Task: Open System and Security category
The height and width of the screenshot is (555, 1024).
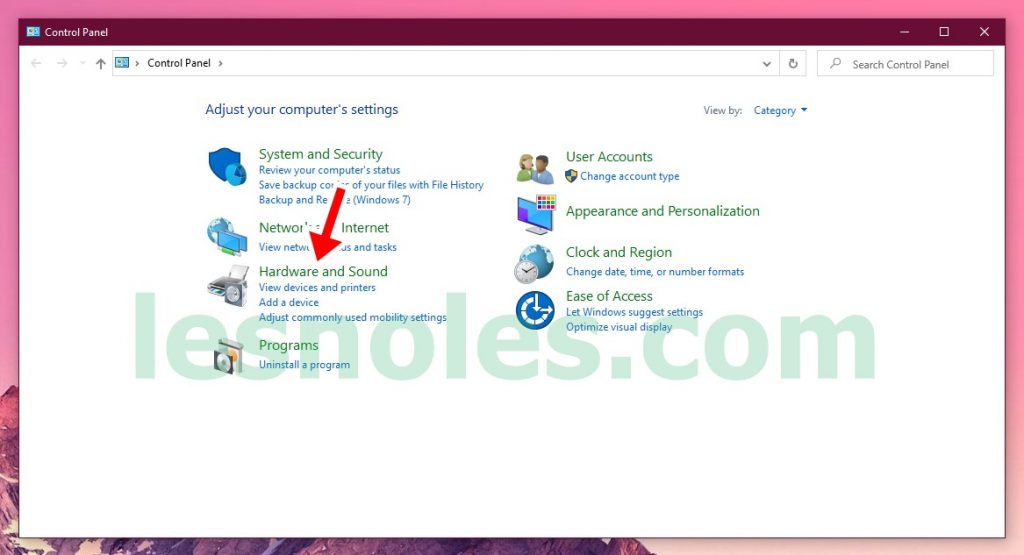Action: [x=321, y=154]
